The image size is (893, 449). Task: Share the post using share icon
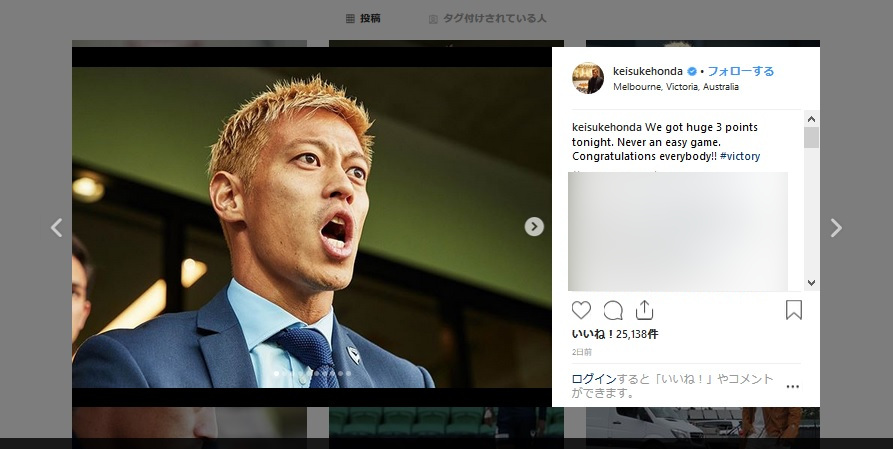pyautogui.click(x=644, y=310)
